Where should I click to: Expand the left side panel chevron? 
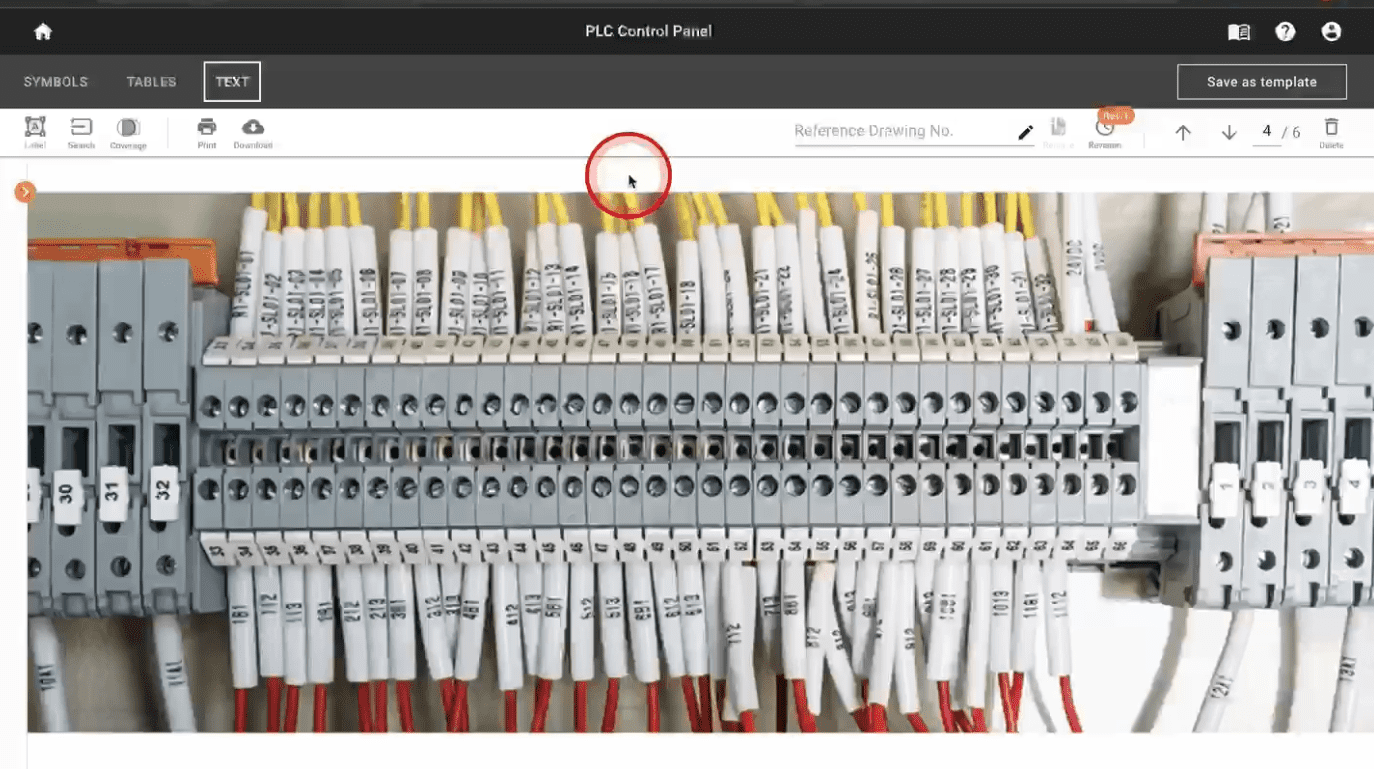(x=25, y=191)
